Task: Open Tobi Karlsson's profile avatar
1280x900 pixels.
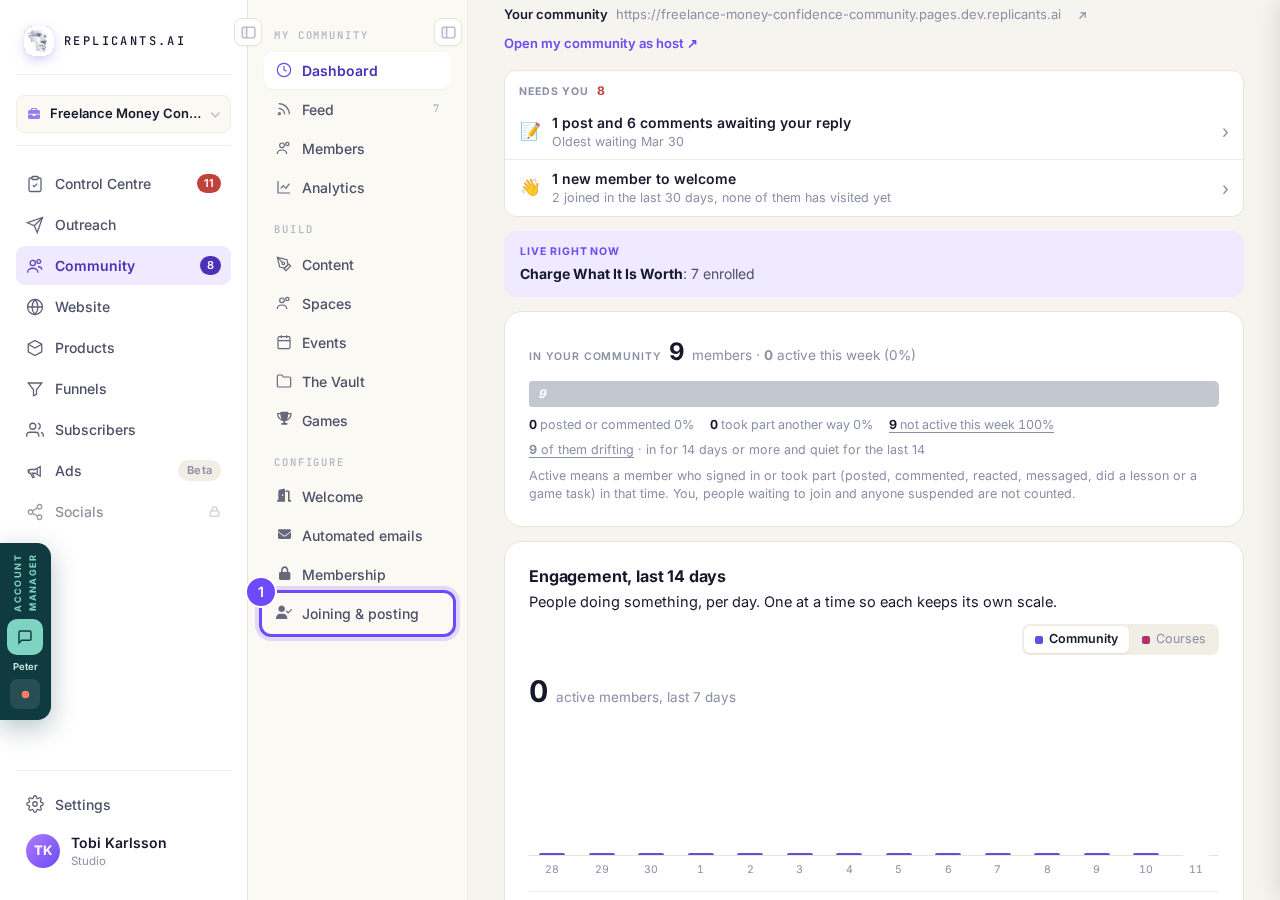Action: 43,851
